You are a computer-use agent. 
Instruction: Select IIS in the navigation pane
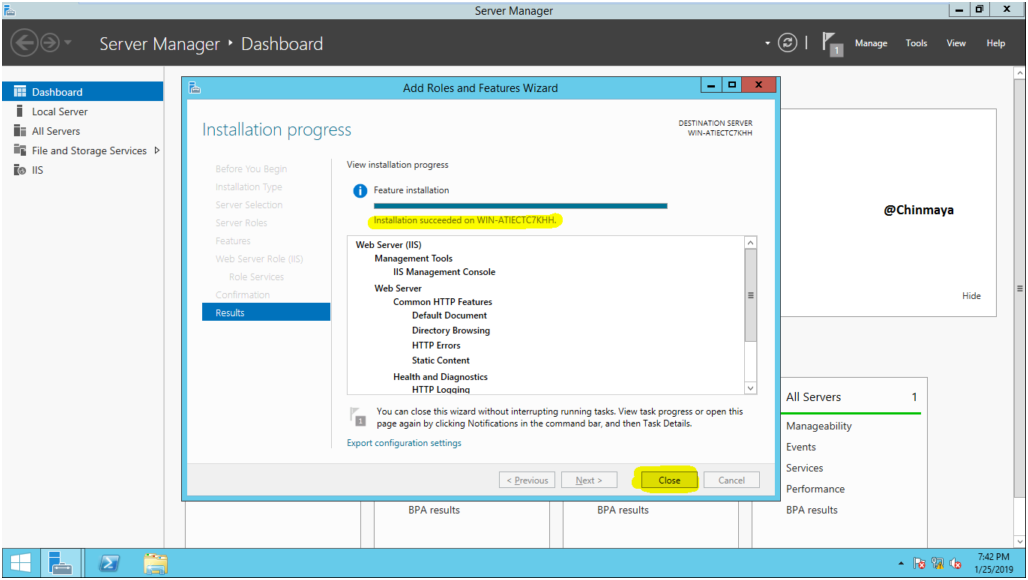(83, 170)
